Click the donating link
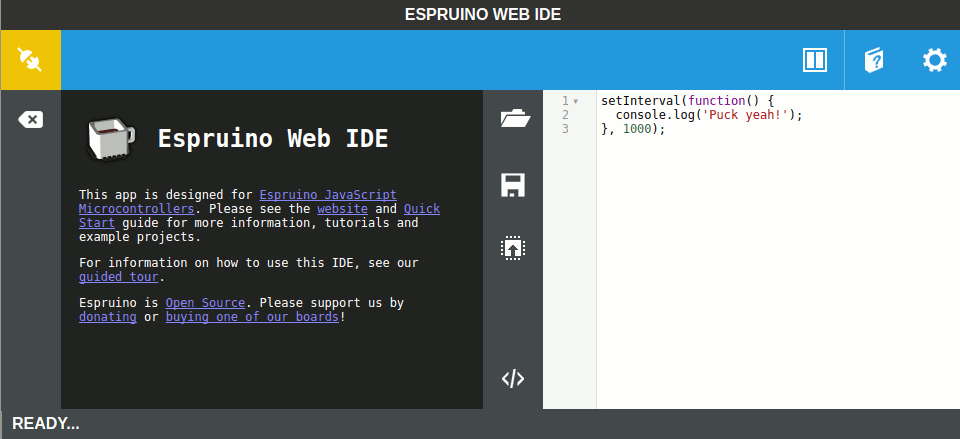Viewport: 960px width, 439px height. [x=108, y=317]
